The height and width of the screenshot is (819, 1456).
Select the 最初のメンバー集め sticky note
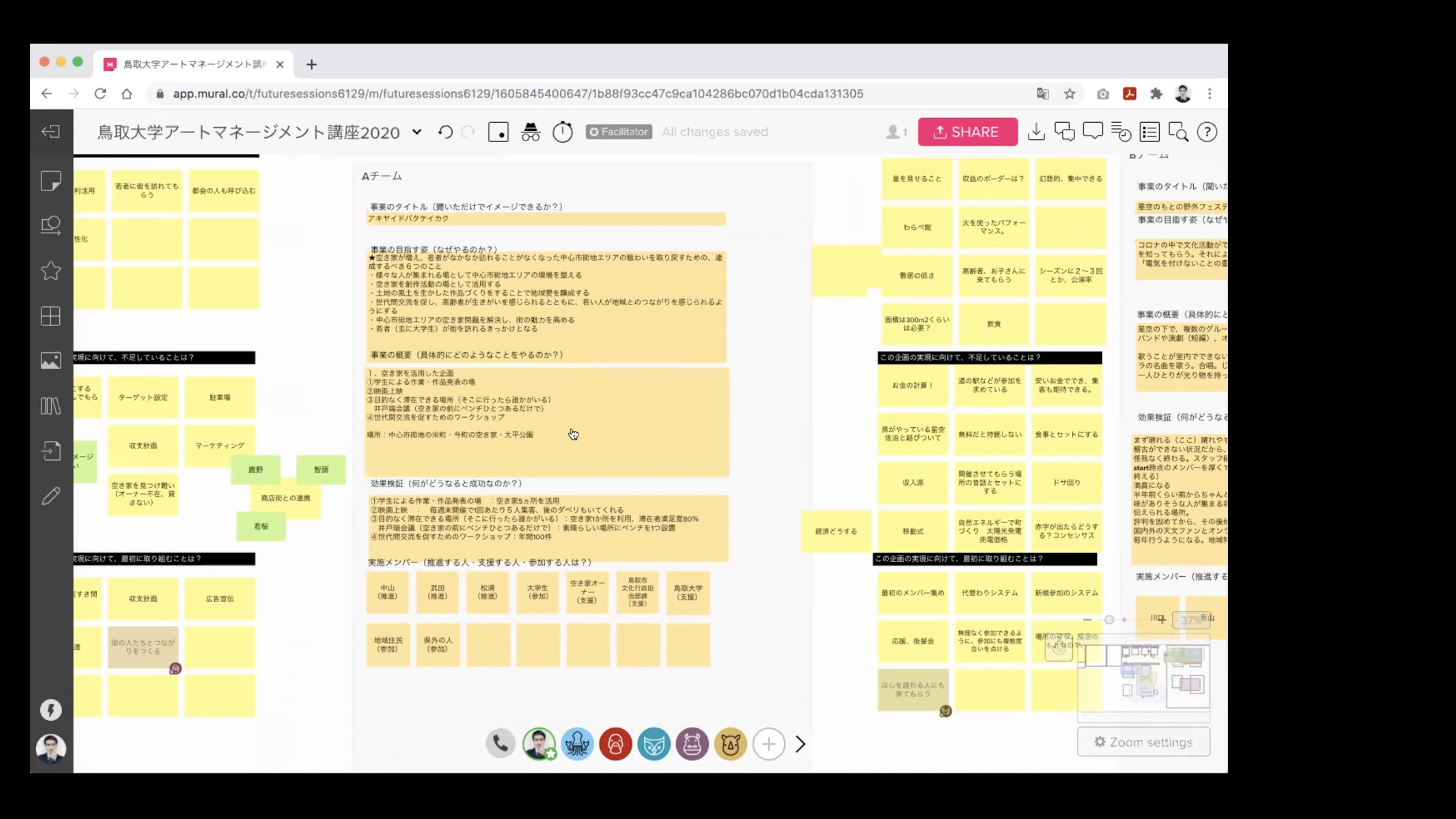click(912, 593)
